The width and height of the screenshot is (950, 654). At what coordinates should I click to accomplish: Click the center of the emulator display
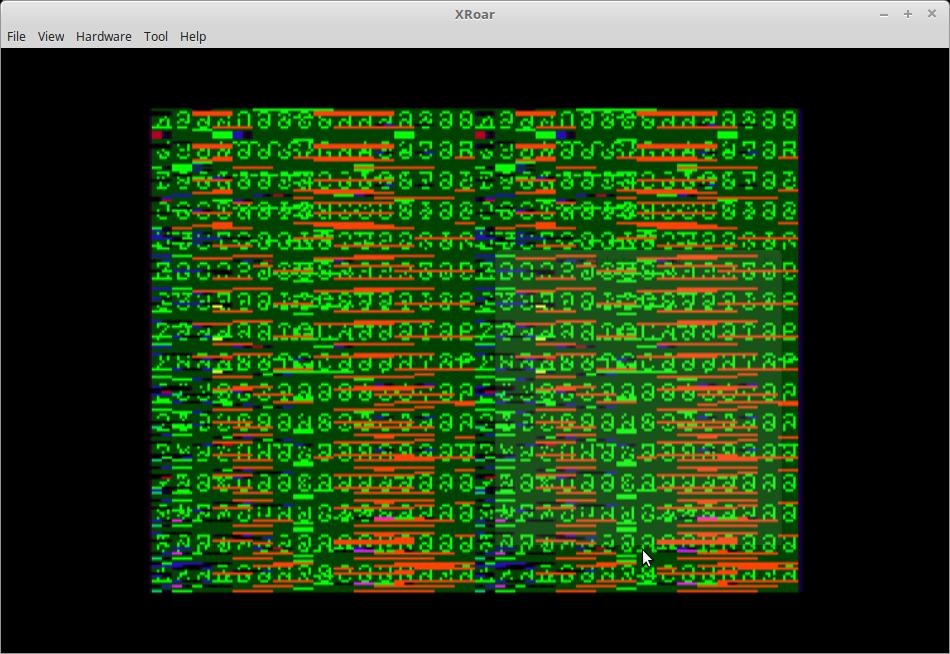tap(475, 350)
